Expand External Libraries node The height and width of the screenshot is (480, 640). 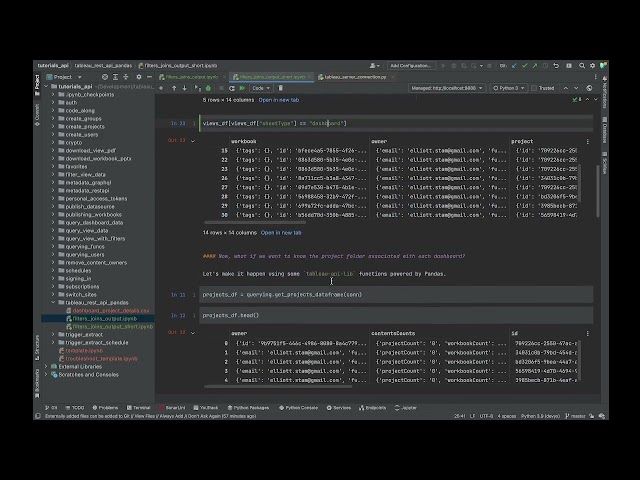[x=46, y=367]
